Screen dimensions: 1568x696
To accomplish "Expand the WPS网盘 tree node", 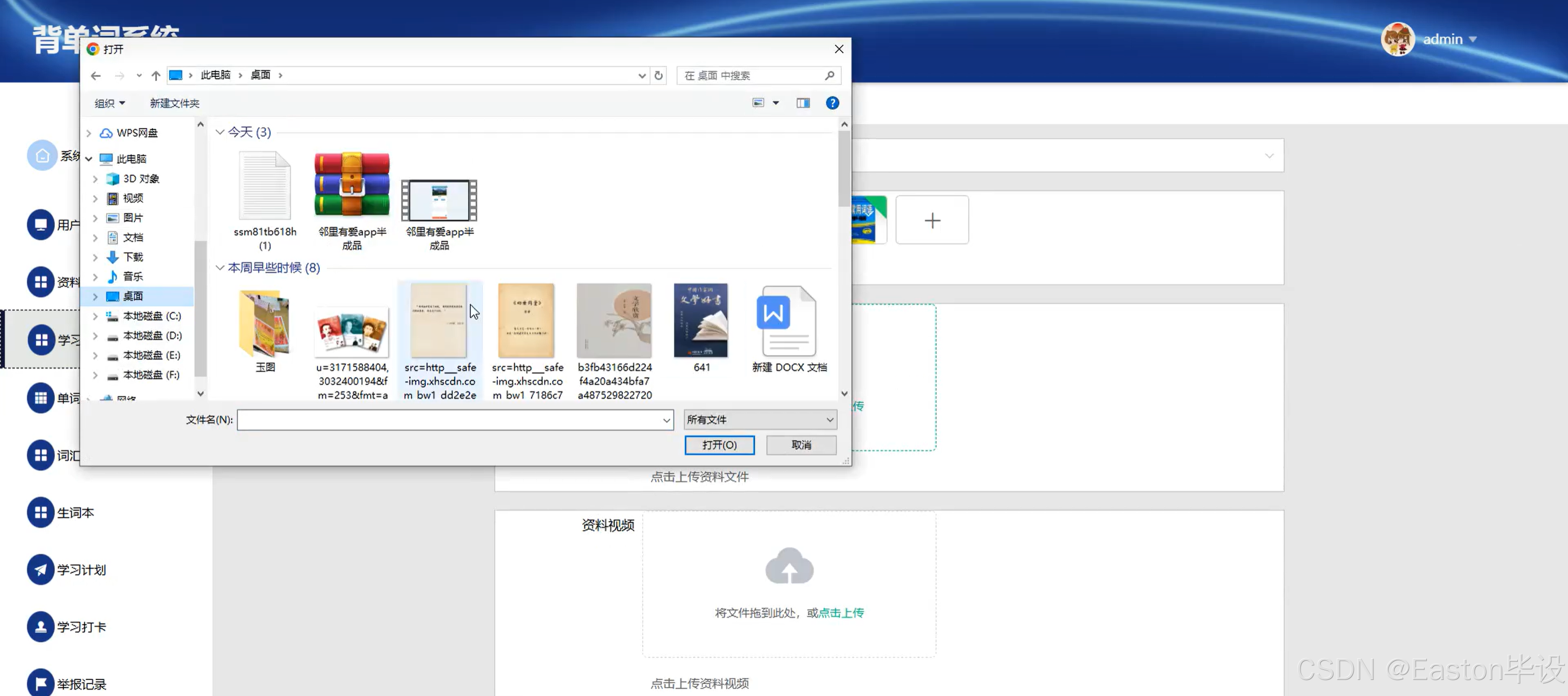I will (89, 133).
